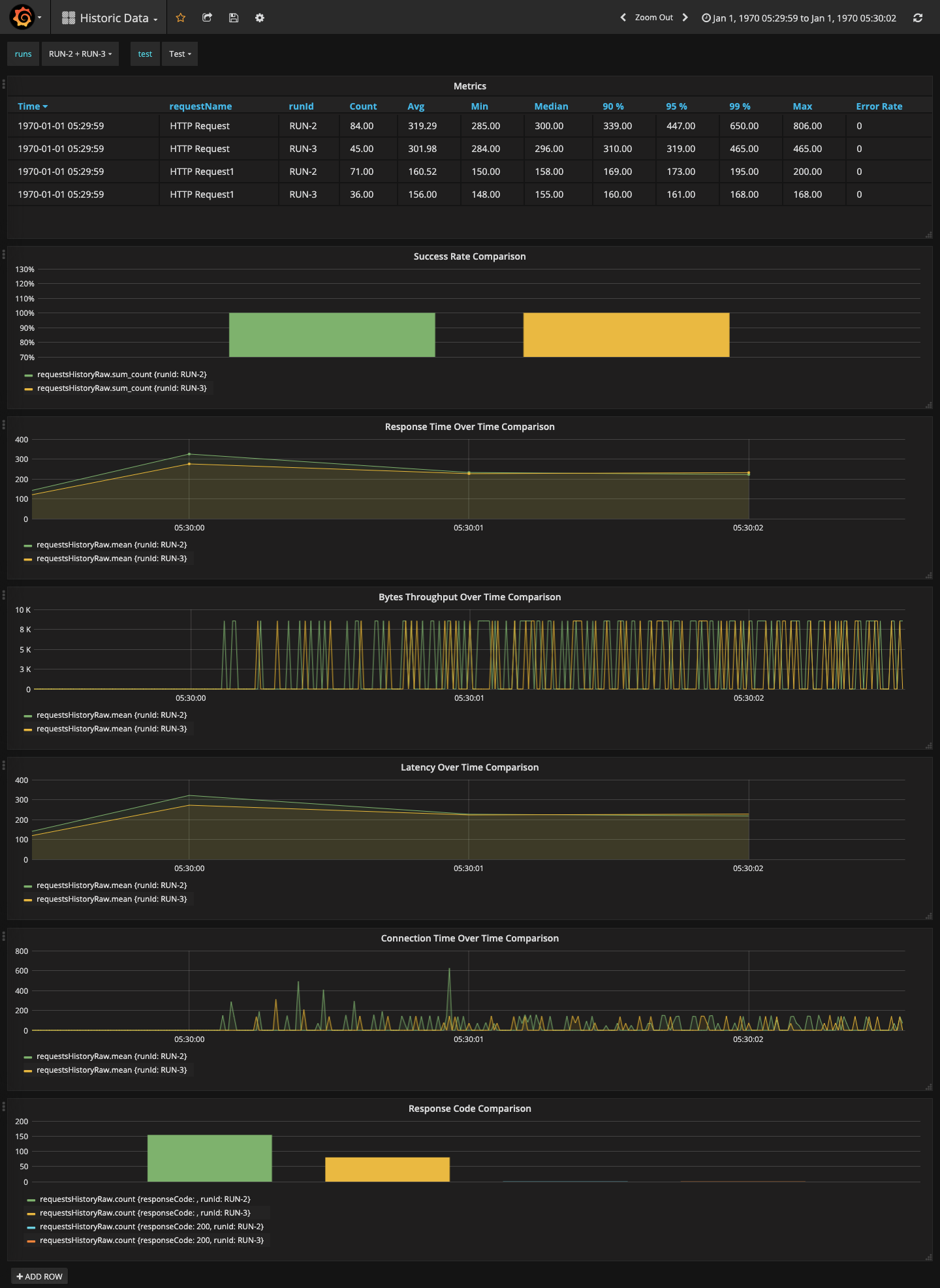Screen dimensions: 940x1288
Task: Open Success Rate Comparison panel menu
Action: click(x=470, y=256)
